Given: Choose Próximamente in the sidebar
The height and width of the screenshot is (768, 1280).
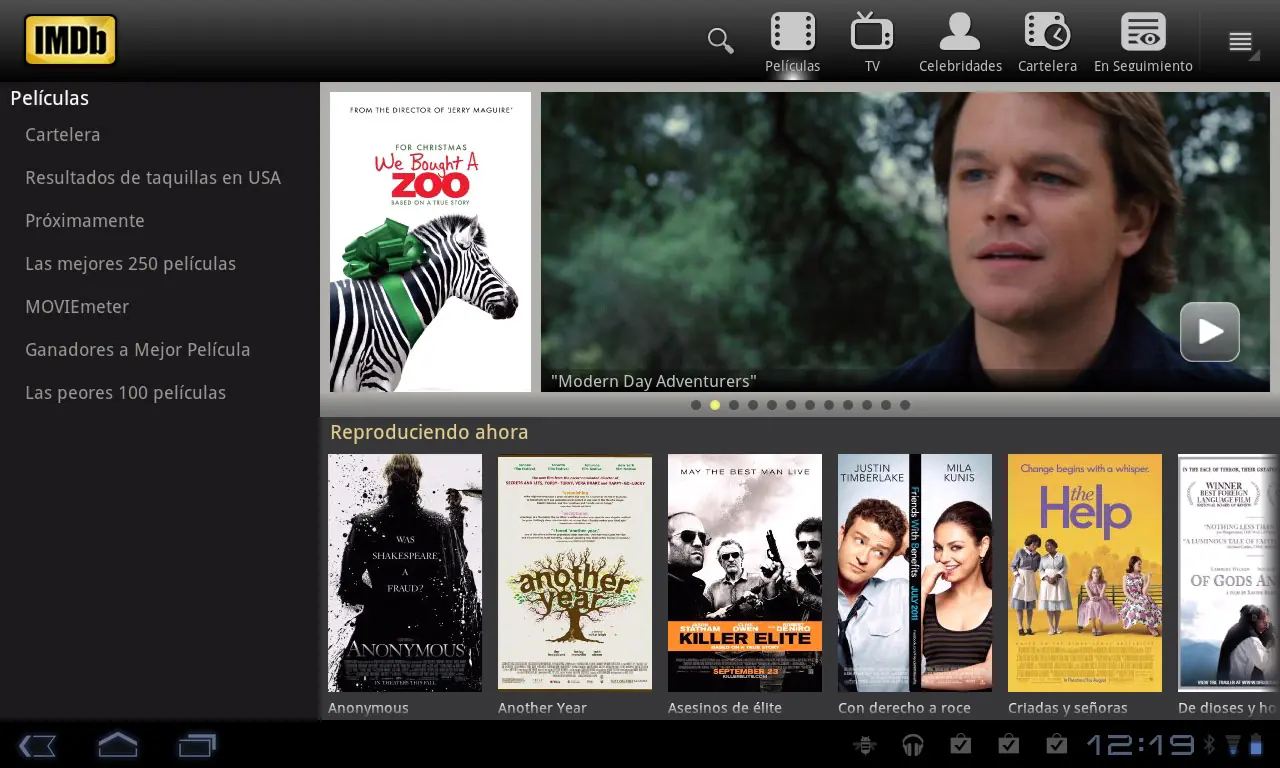Looking at the screenshot, I should pos(85,221).
